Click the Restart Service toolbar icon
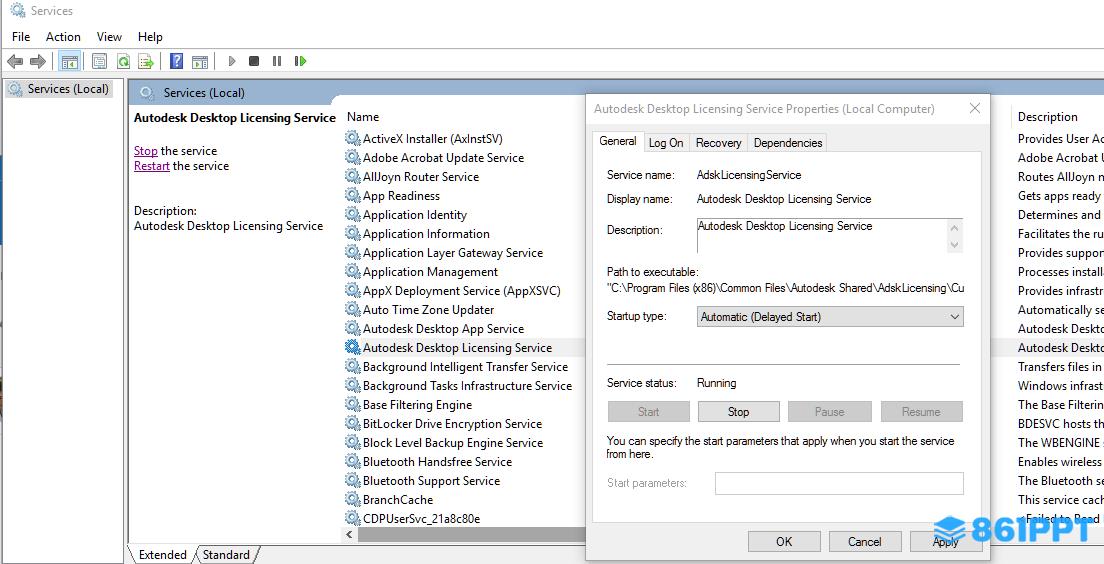 coord(301,61)
